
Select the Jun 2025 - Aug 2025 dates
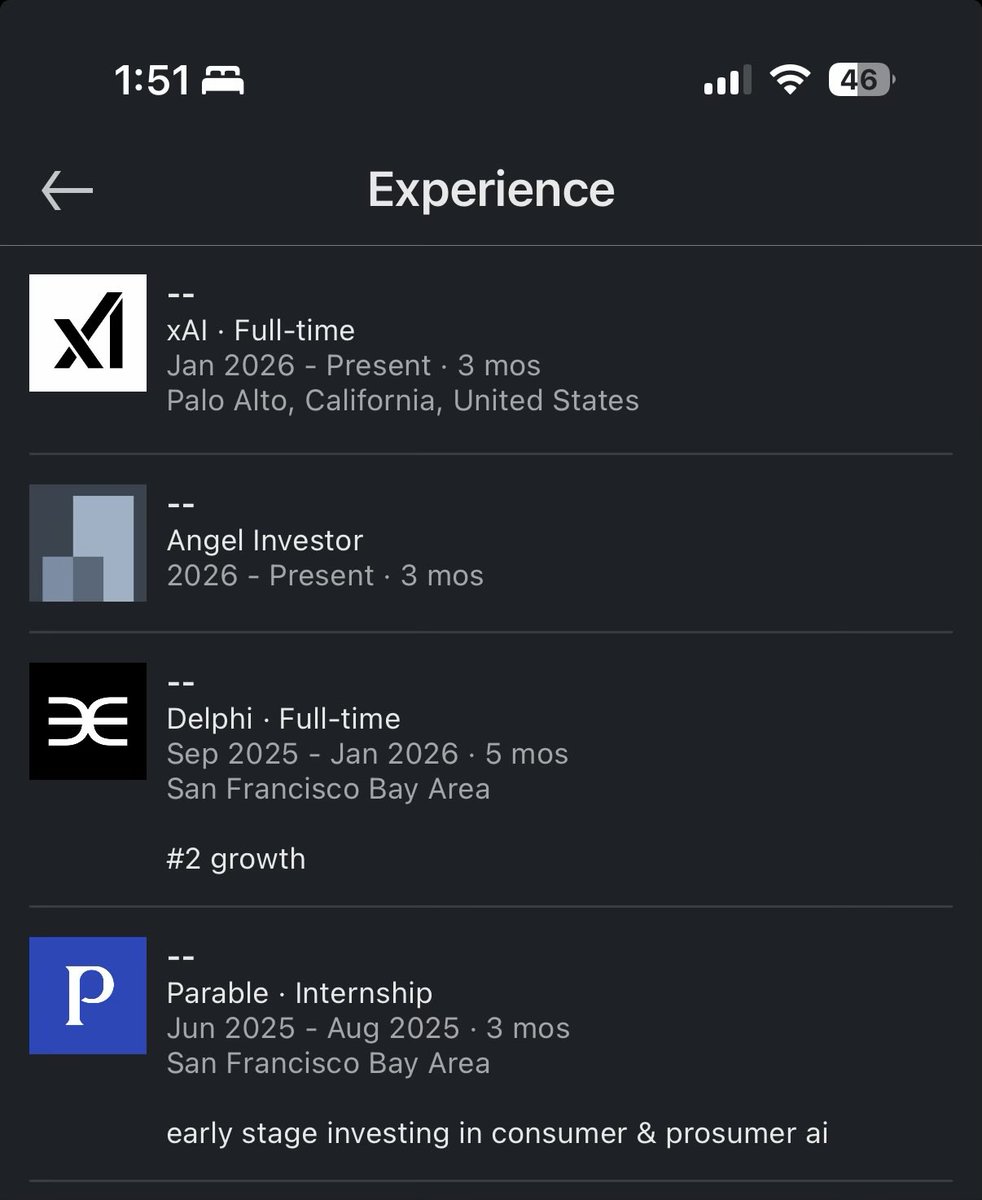[x=314, y=1028]
